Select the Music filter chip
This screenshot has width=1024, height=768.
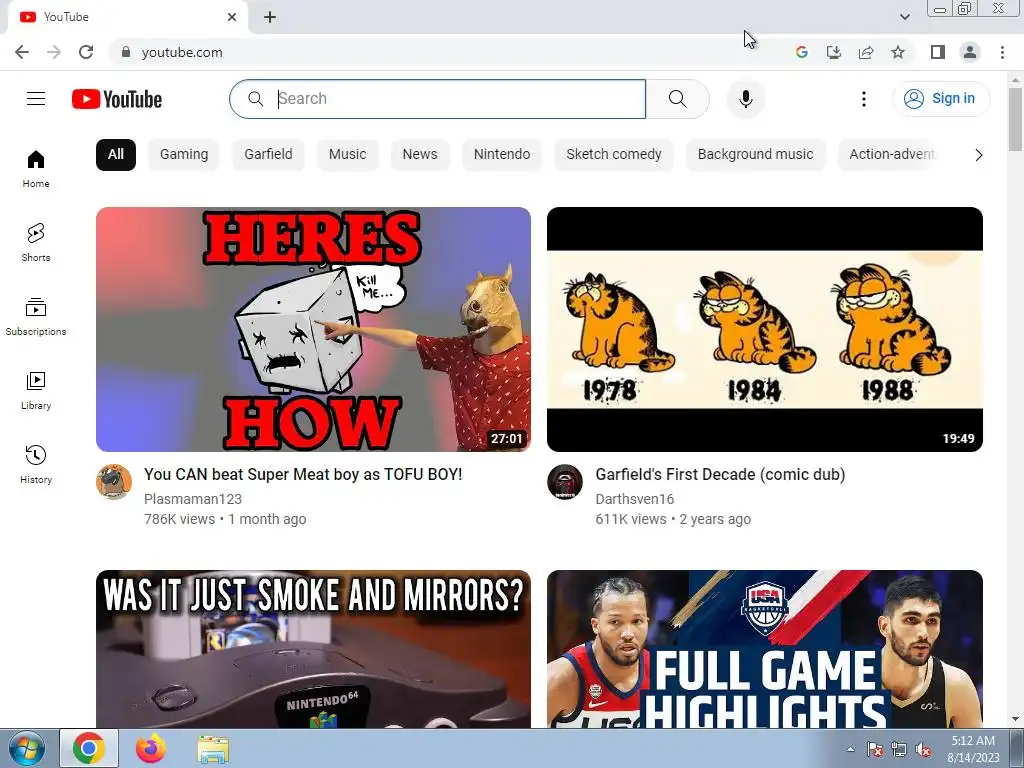(x=347, y=155)
